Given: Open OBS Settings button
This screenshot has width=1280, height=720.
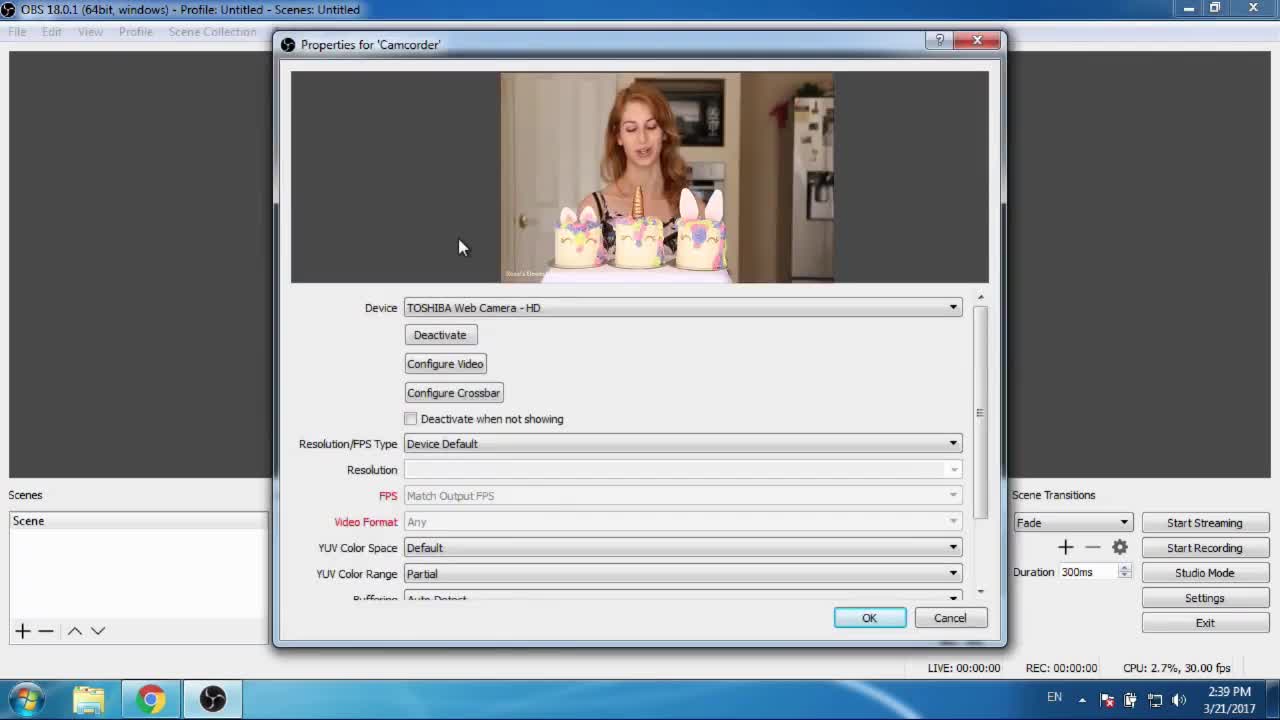Looking at the screenshot, I should pyautogui.click(x=1204, y=598).
